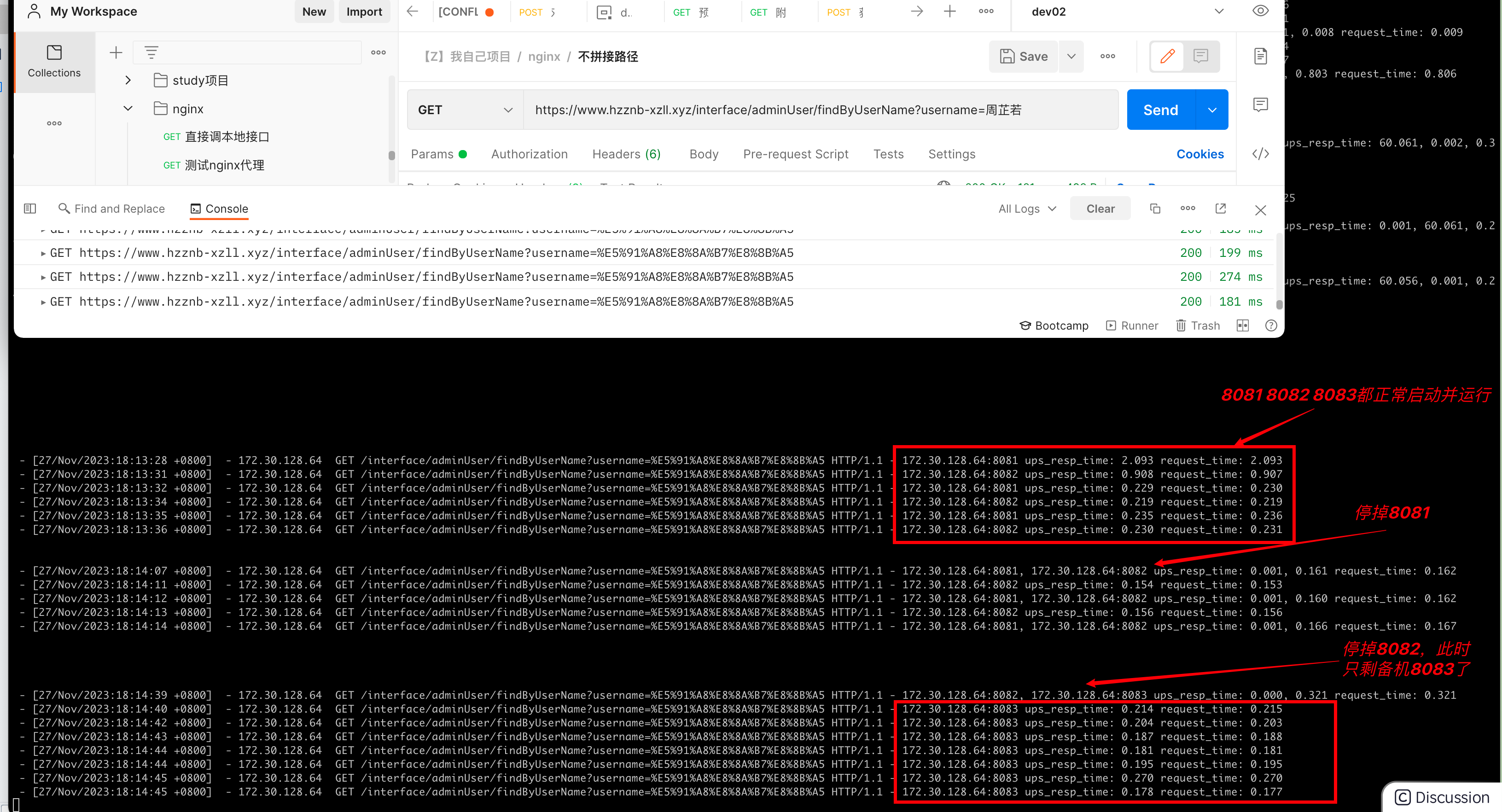Image resolution: width=1502 pixels, height=812 pixels.
Task: Open documentation icon in right sidebar
Action: pos(1260,56)
